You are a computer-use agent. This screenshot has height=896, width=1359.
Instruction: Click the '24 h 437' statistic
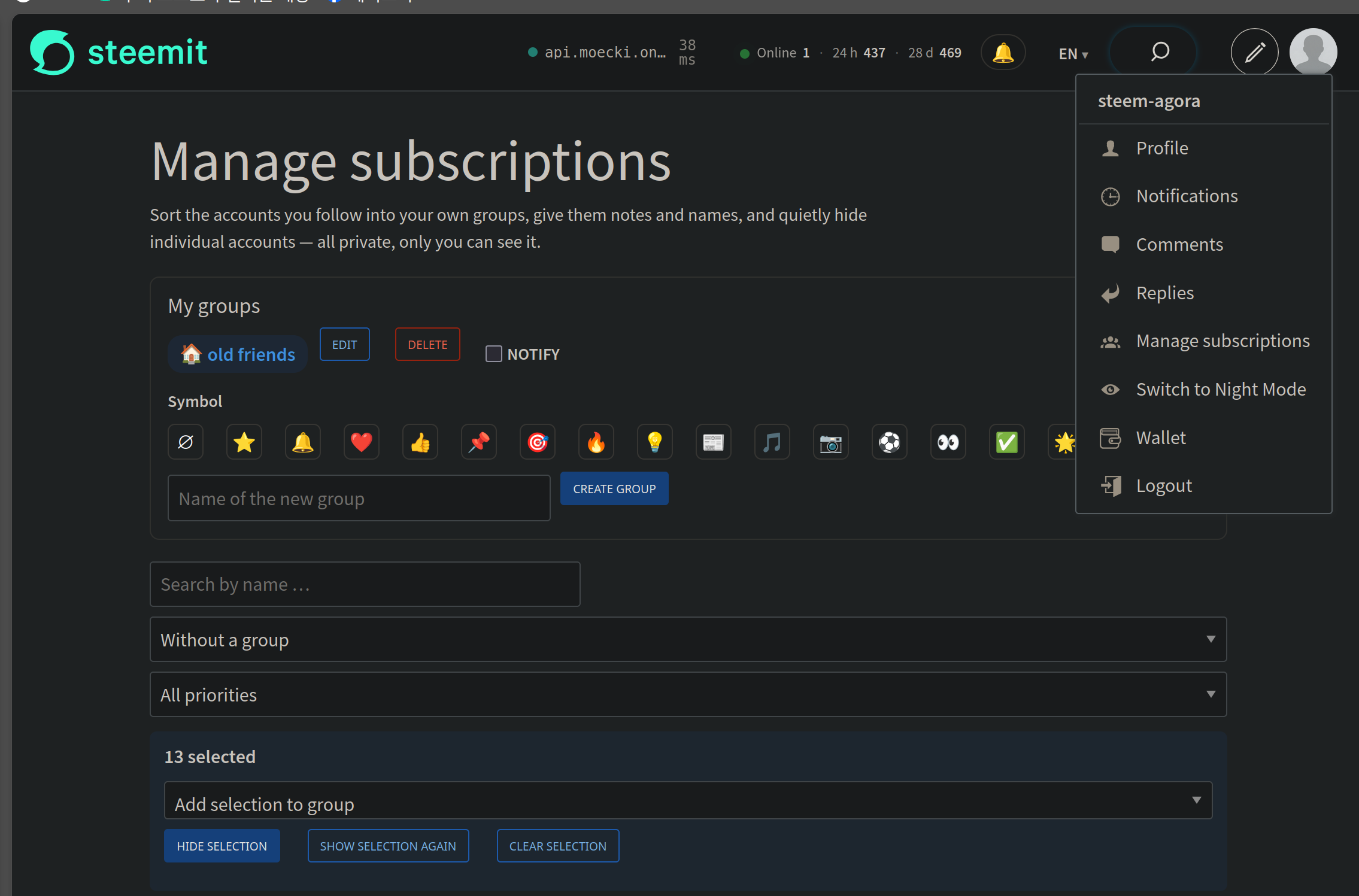coord(859,53)
